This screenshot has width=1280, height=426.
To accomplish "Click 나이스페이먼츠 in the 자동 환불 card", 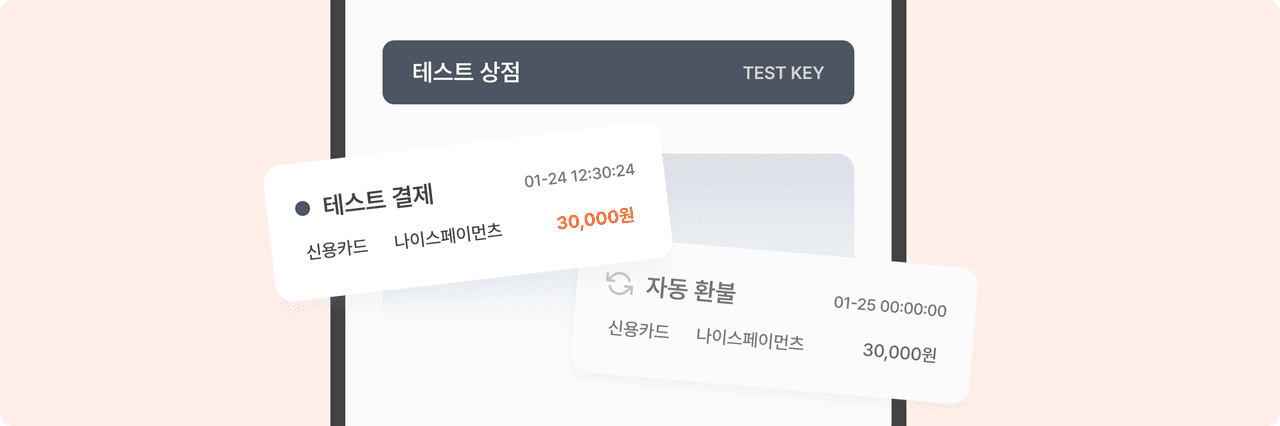I will pos(750,339).
